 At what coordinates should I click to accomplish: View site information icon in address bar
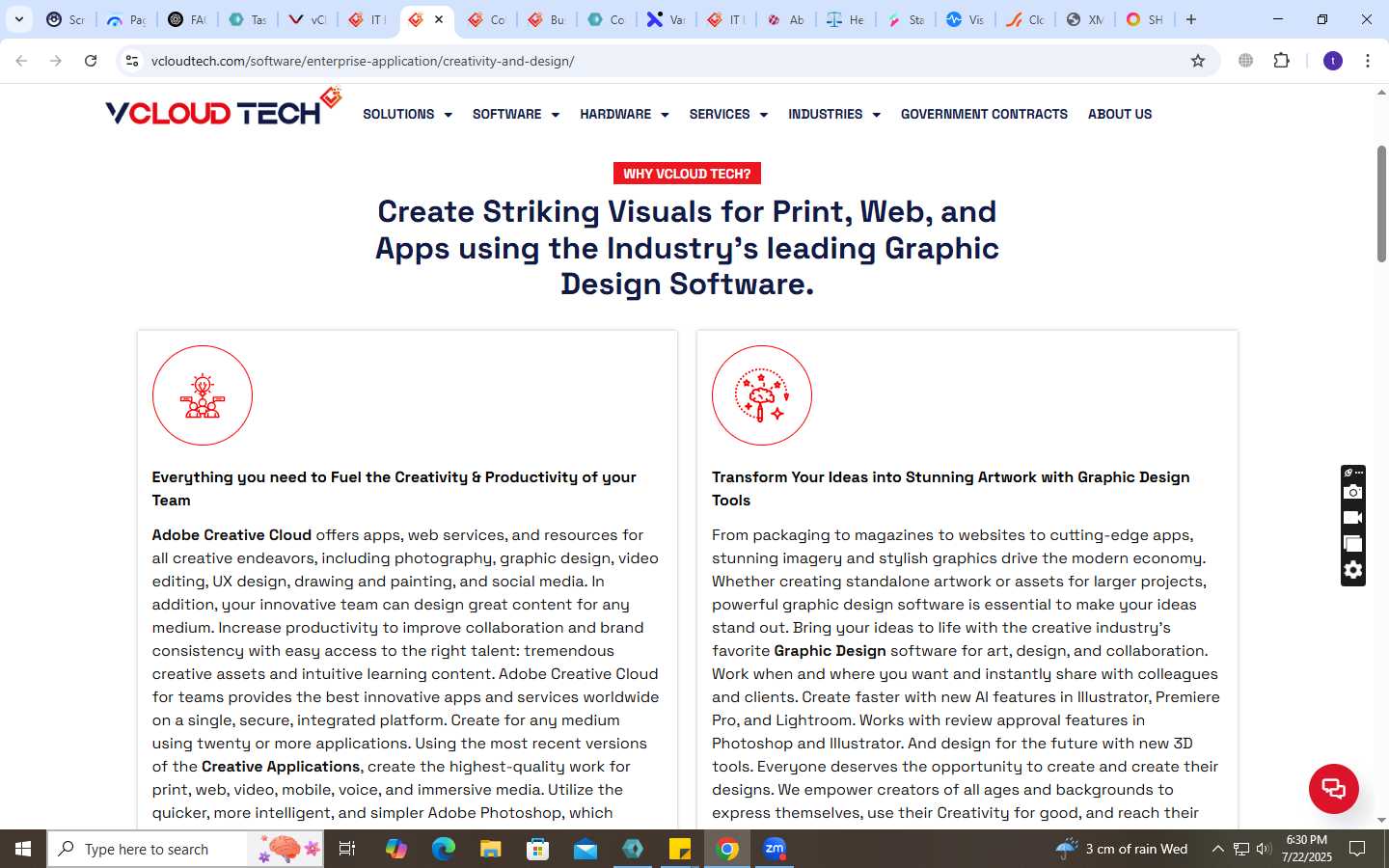(x=132, y=61)
